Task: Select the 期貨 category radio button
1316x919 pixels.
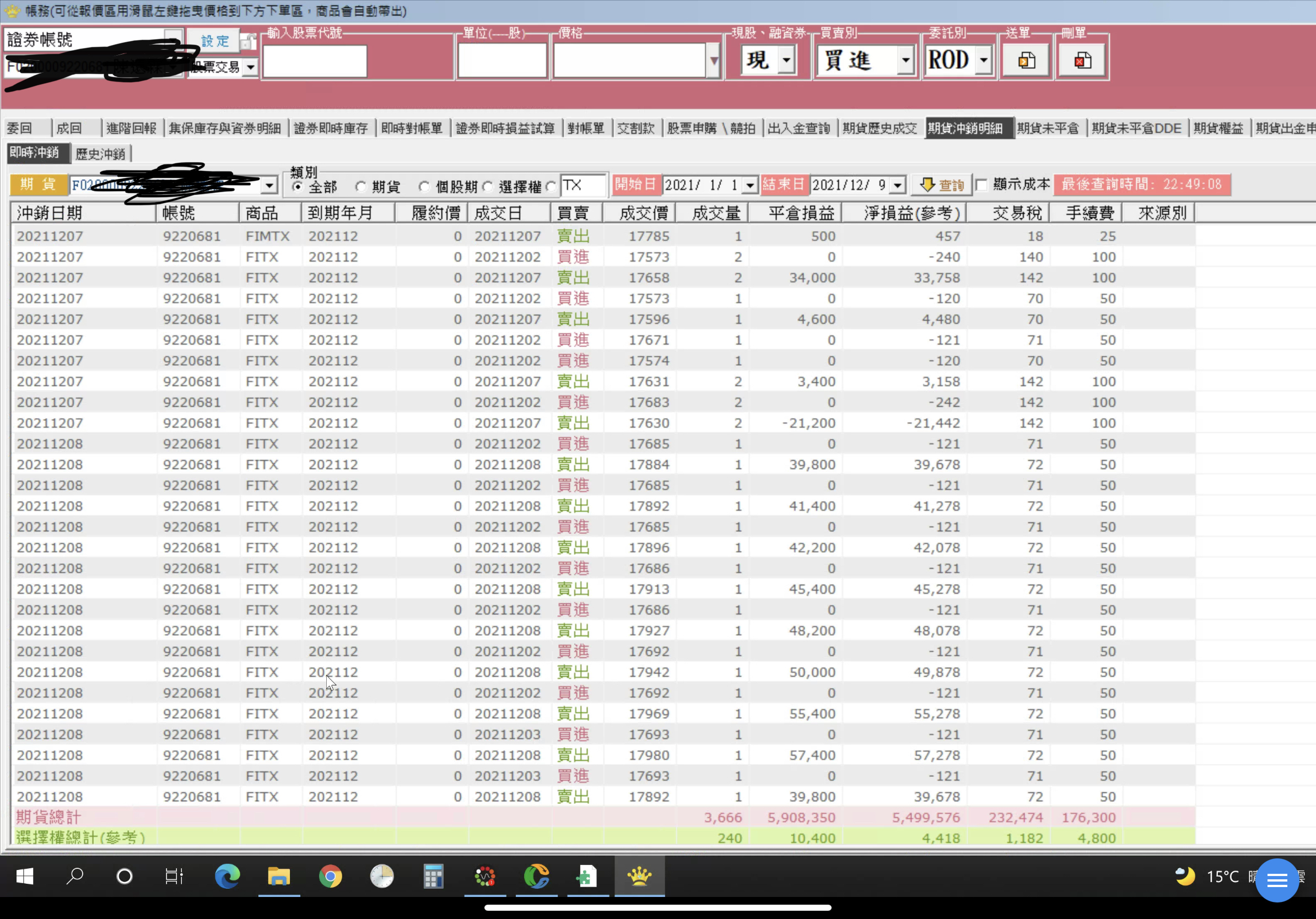Action: point(361,187)
